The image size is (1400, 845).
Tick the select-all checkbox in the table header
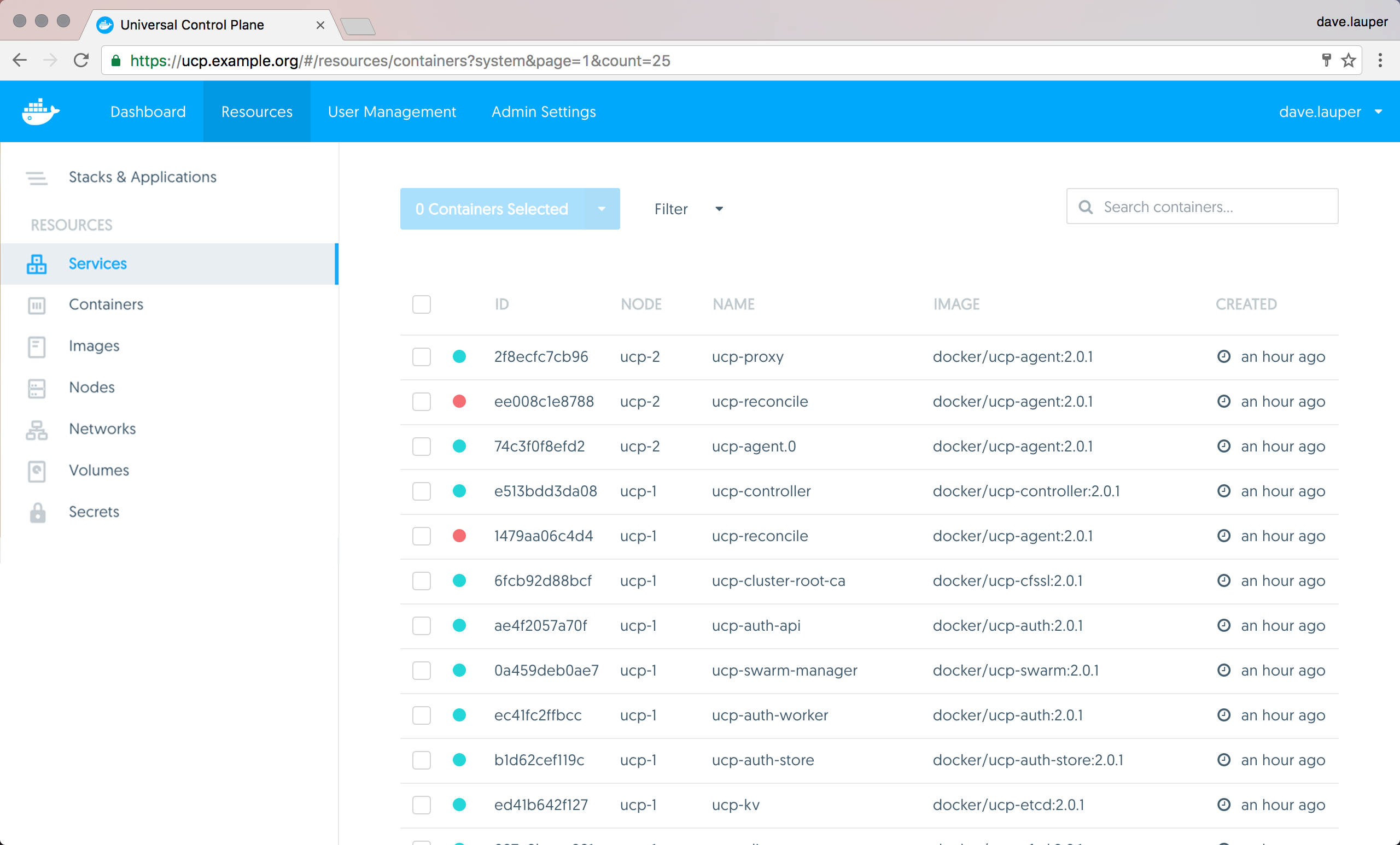click(422, 304)
